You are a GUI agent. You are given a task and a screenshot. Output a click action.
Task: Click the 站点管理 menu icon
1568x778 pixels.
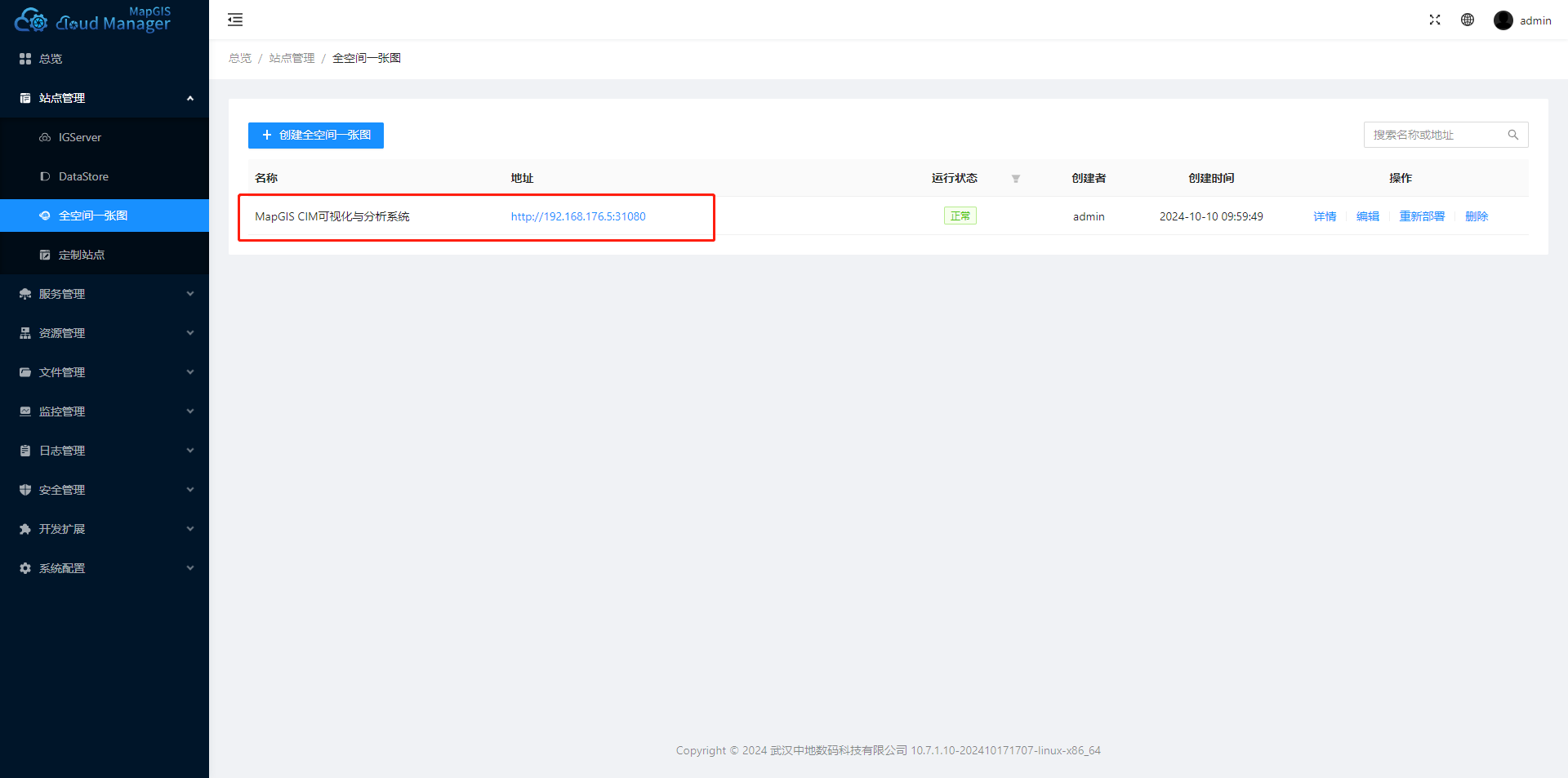point(25,98)
